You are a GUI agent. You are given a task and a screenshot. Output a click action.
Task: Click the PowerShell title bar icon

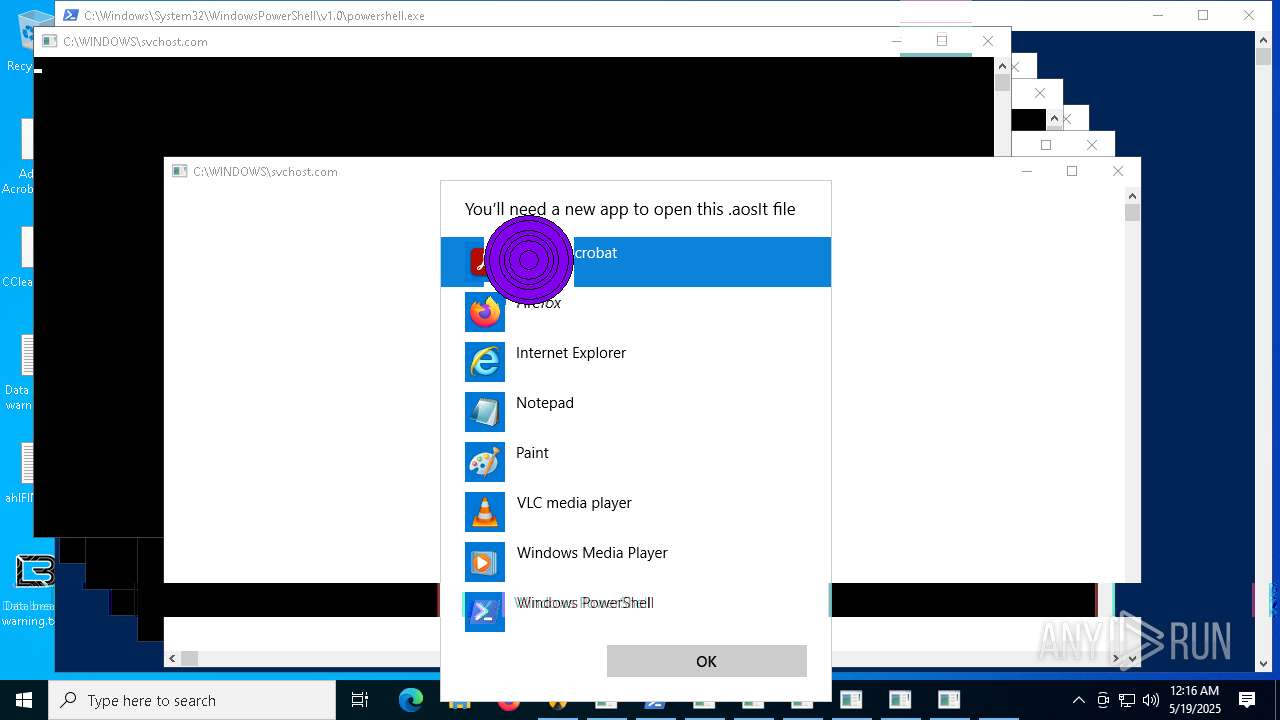71,15
